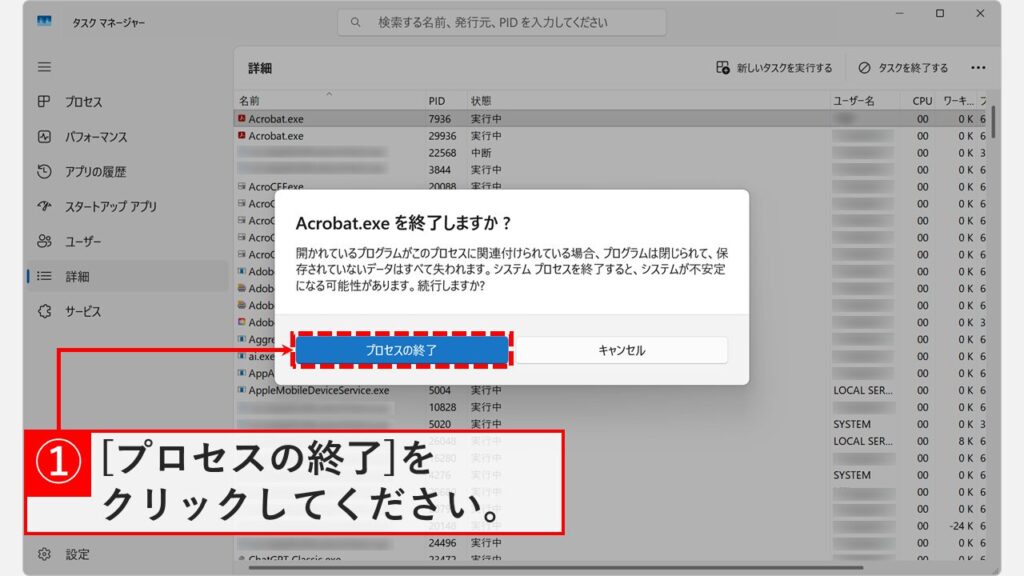
Task: Click the キャンセル button in dialog
Action: pos(622,350)
